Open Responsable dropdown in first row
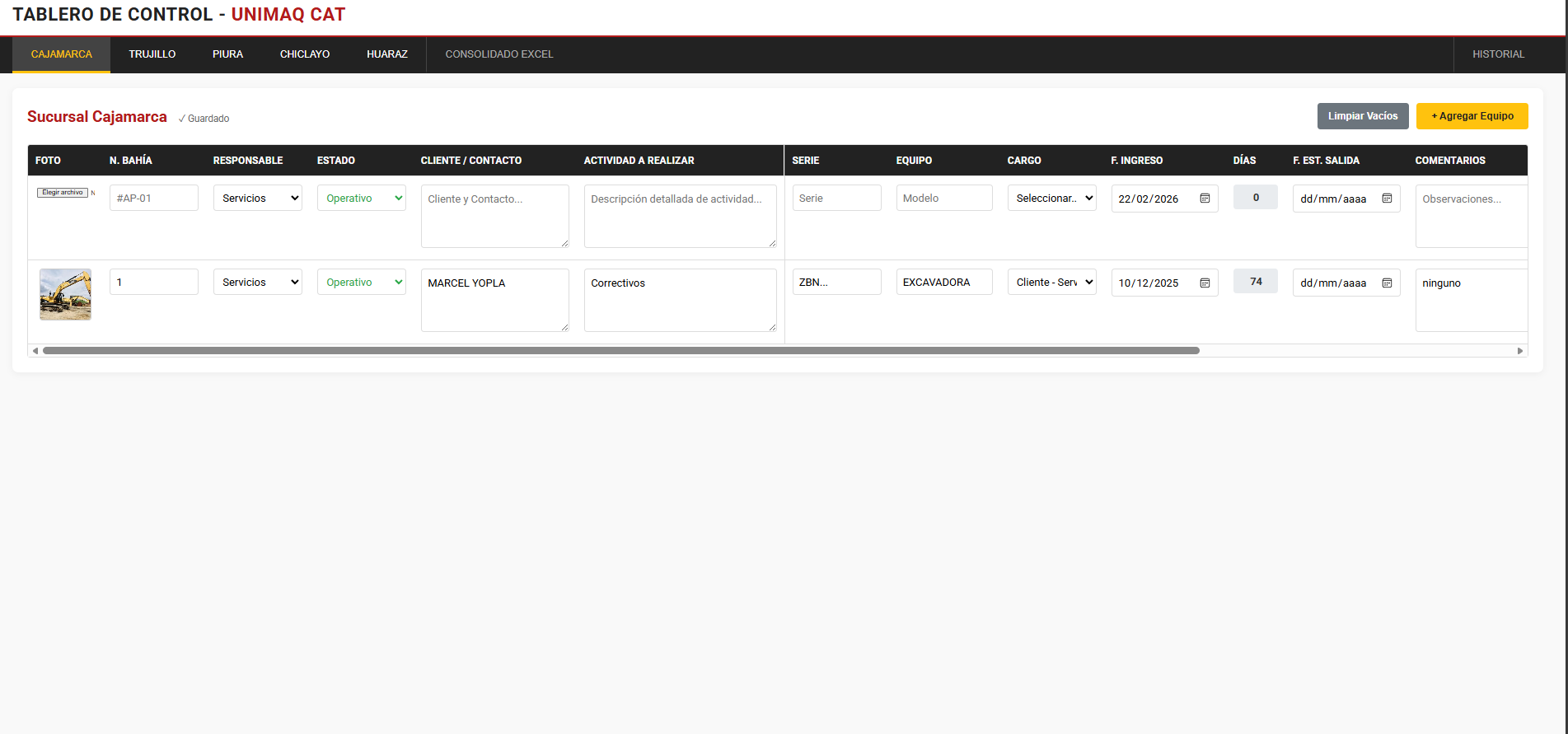 (x=258, y=198)
